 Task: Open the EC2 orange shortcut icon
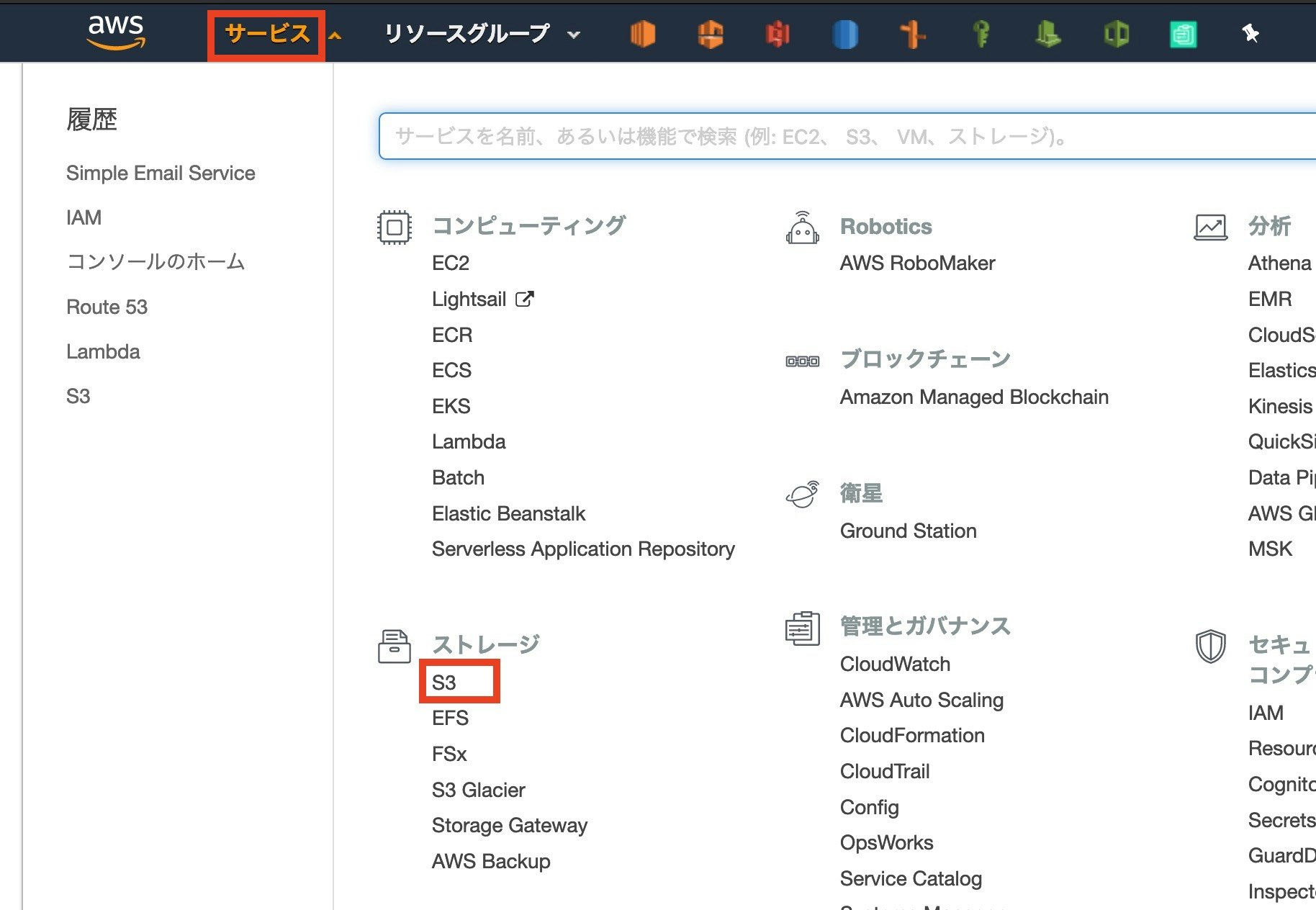642,34
